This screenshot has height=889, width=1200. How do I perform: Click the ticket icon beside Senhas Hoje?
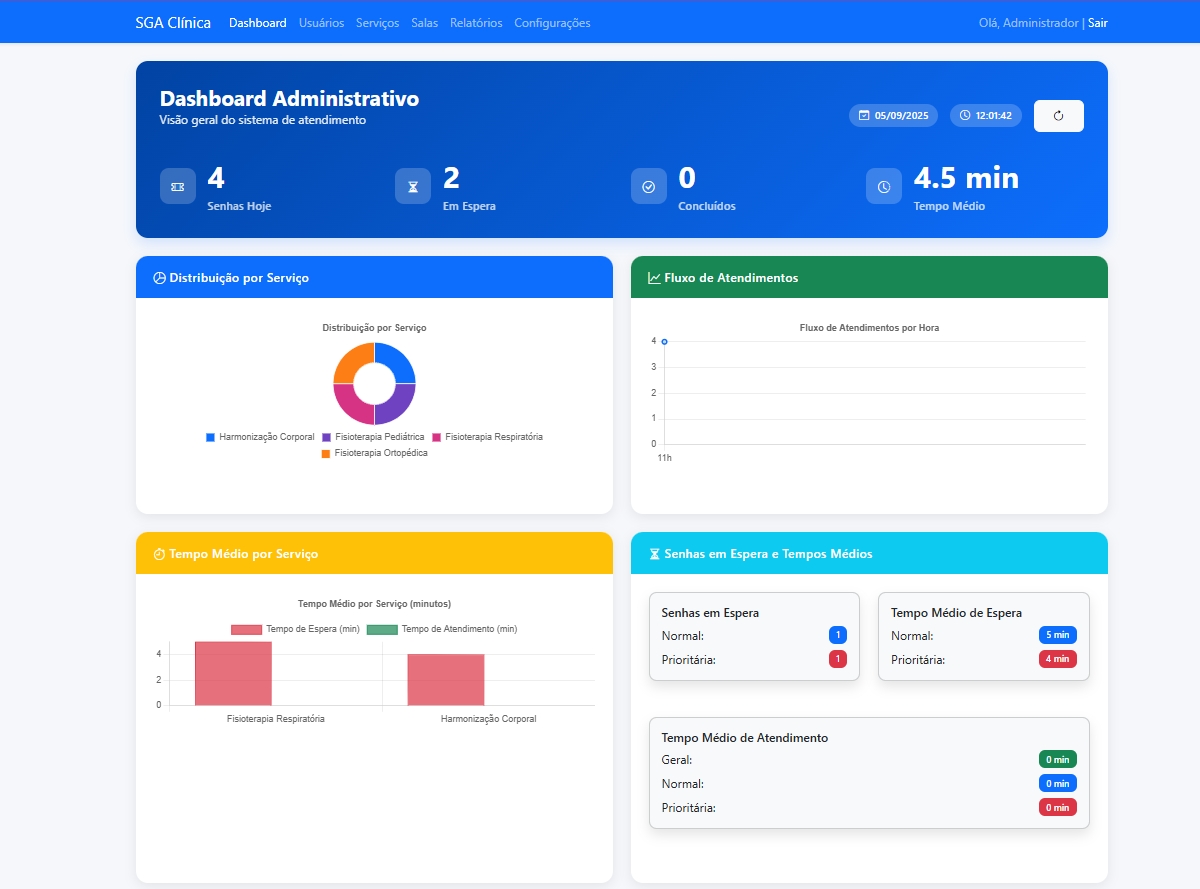(177, 186)
